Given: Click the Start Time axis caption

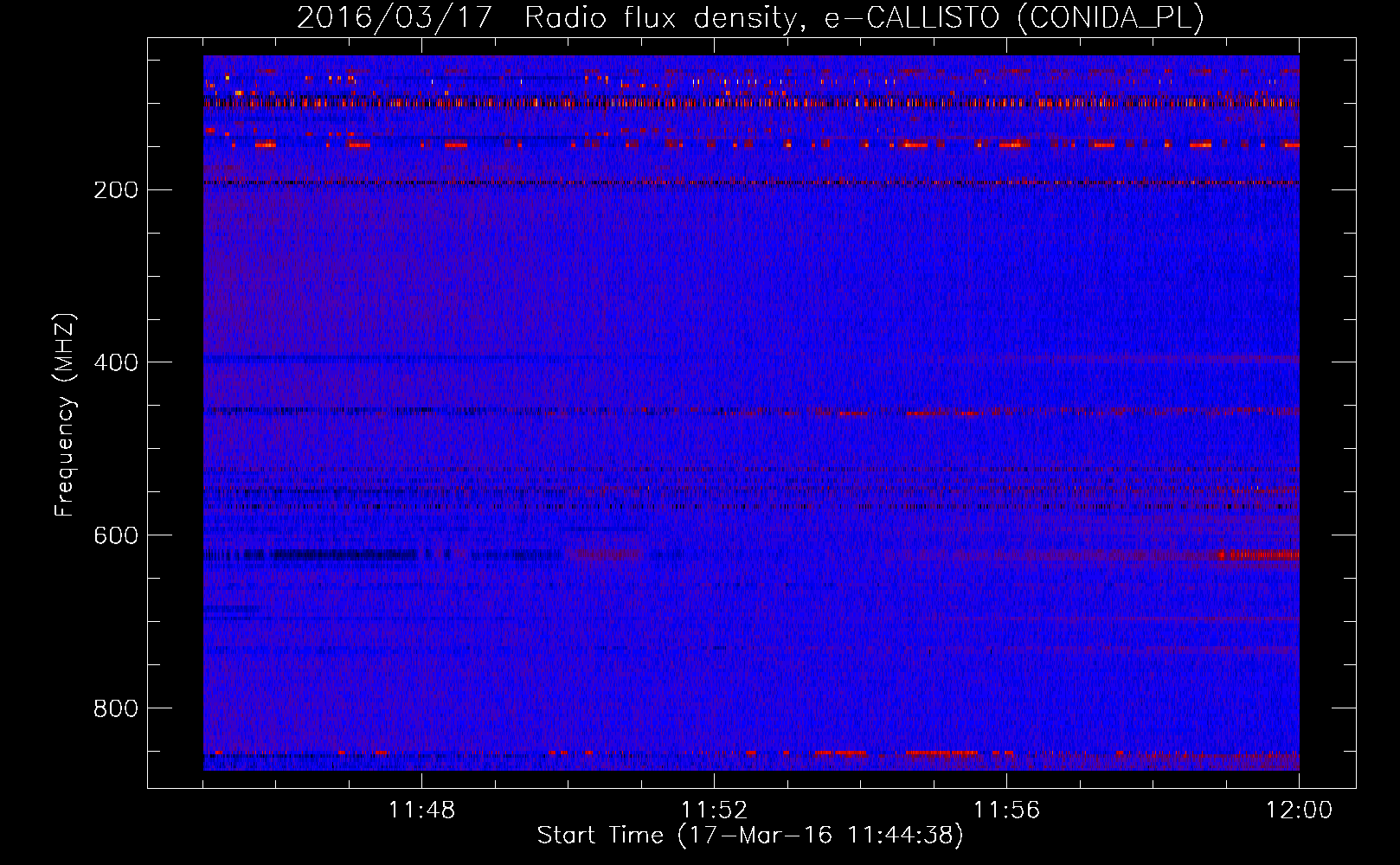Looking at the screenshot, I should 750,836.
